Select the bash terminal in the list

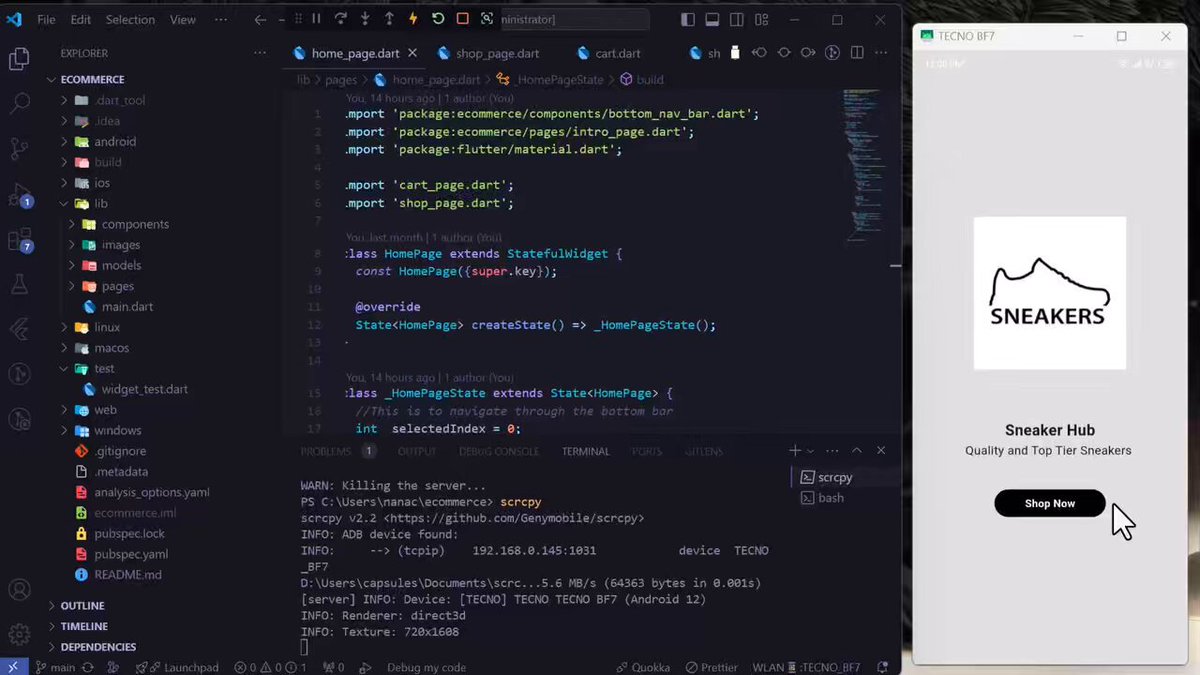tap(831, 498)
